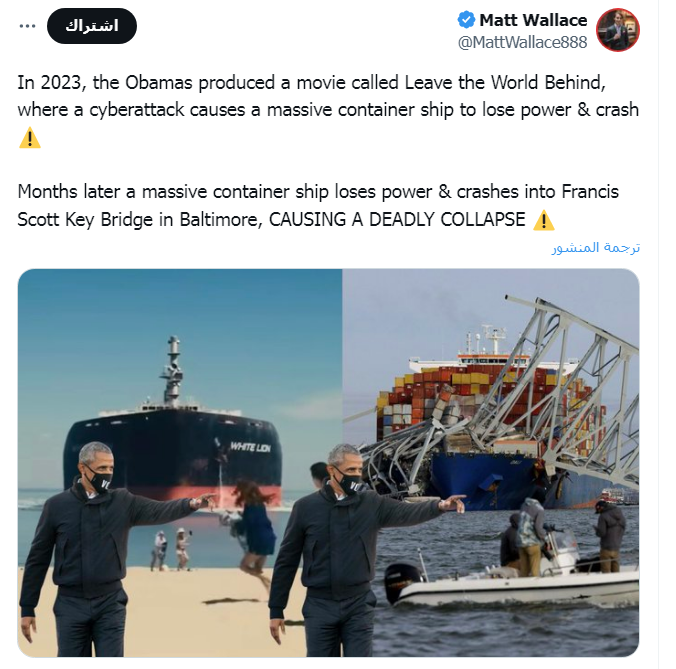Image resolution: width=676 pixels, height=669 pixels.
Task: Click the round profile avatar picture
Action: point(617,30)
